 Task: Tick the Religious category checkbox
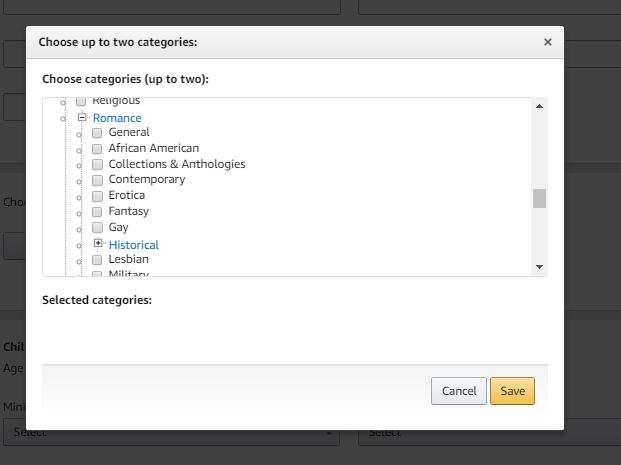[82, 102]
